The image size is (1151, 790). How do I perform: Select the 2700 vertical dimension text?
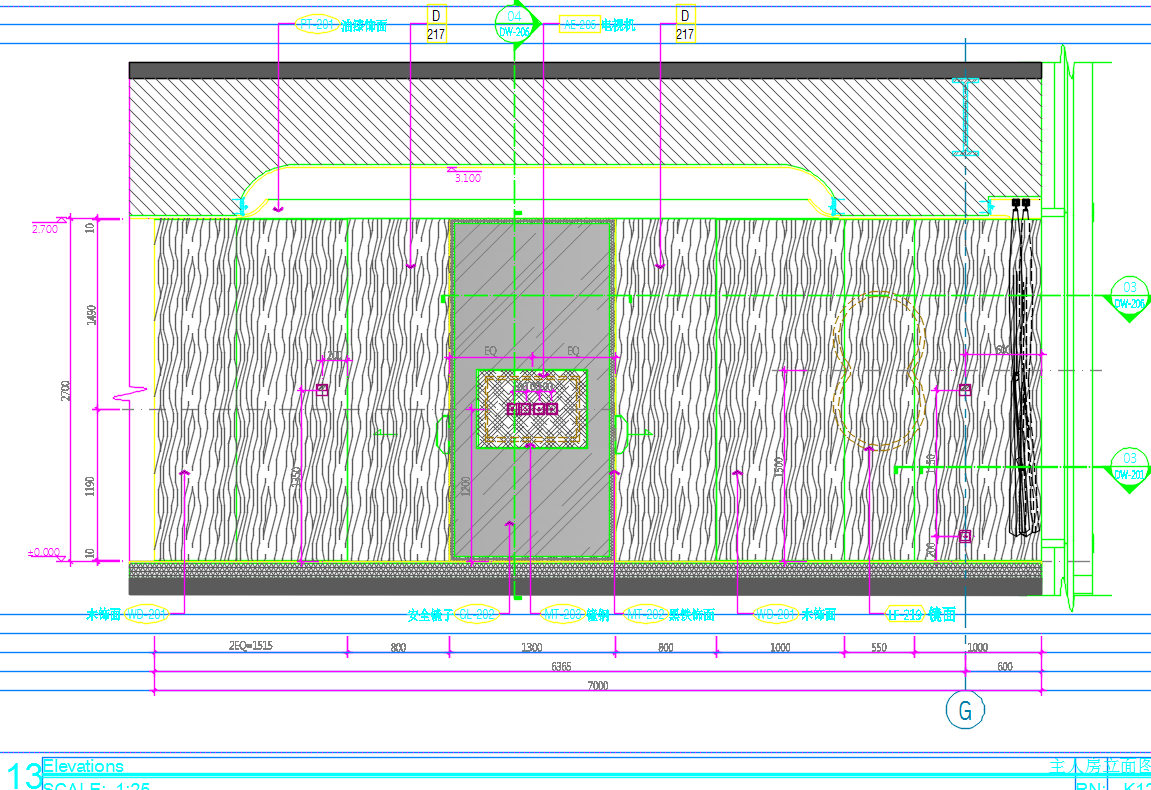[x=66, y=391]
